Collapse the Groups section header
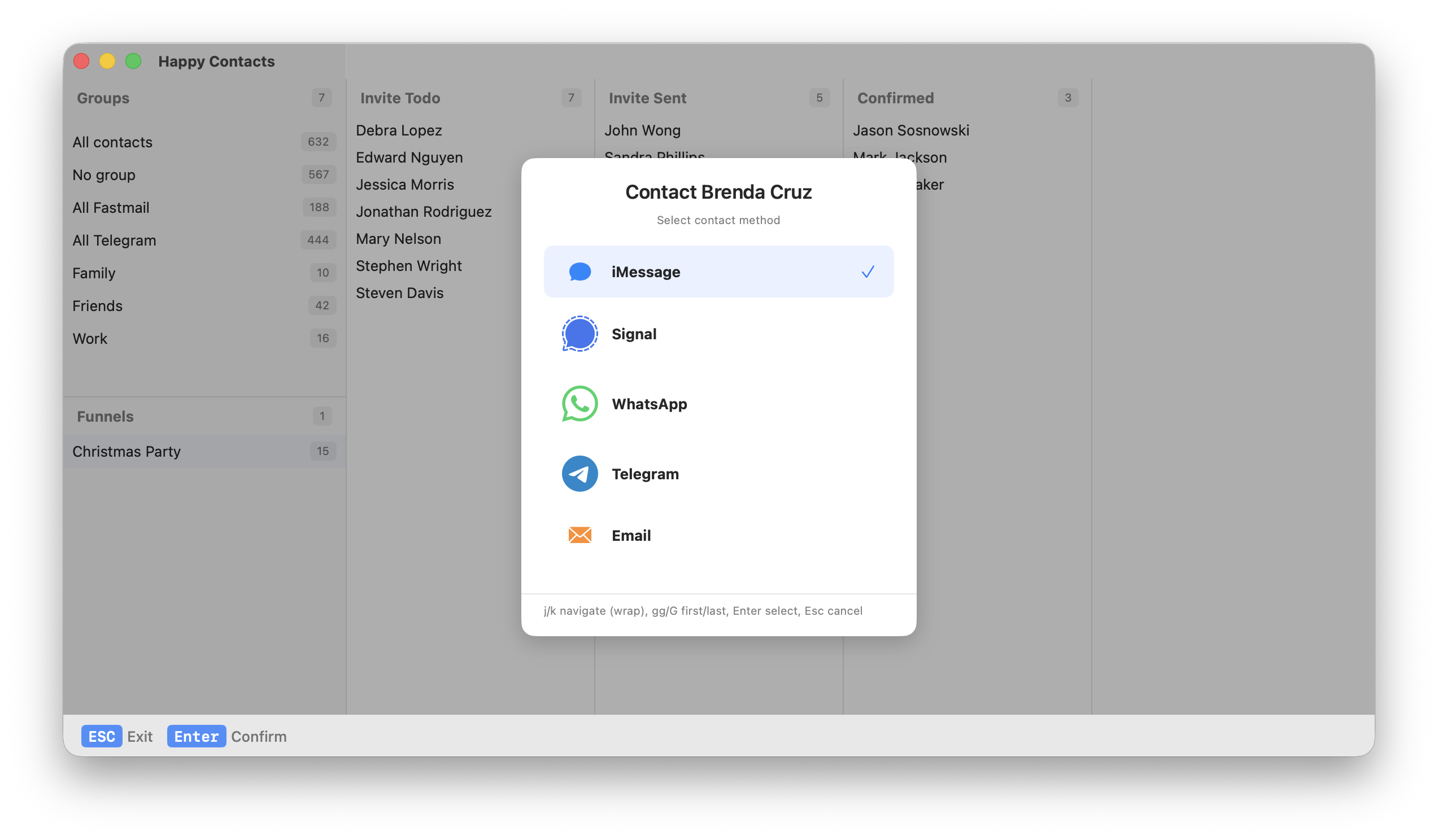Screen dimensions: 1438x840 (x=103, y=98)
